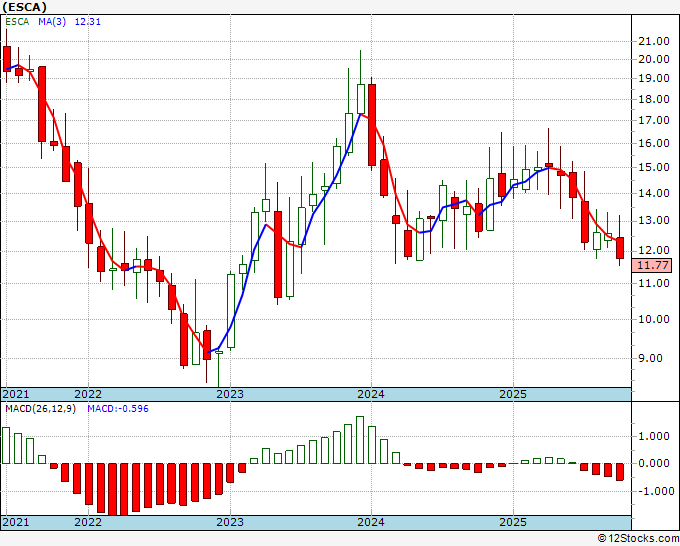Select 2022 on the MACD panel timeline
The image size is (680, 546).
(88, 522)
